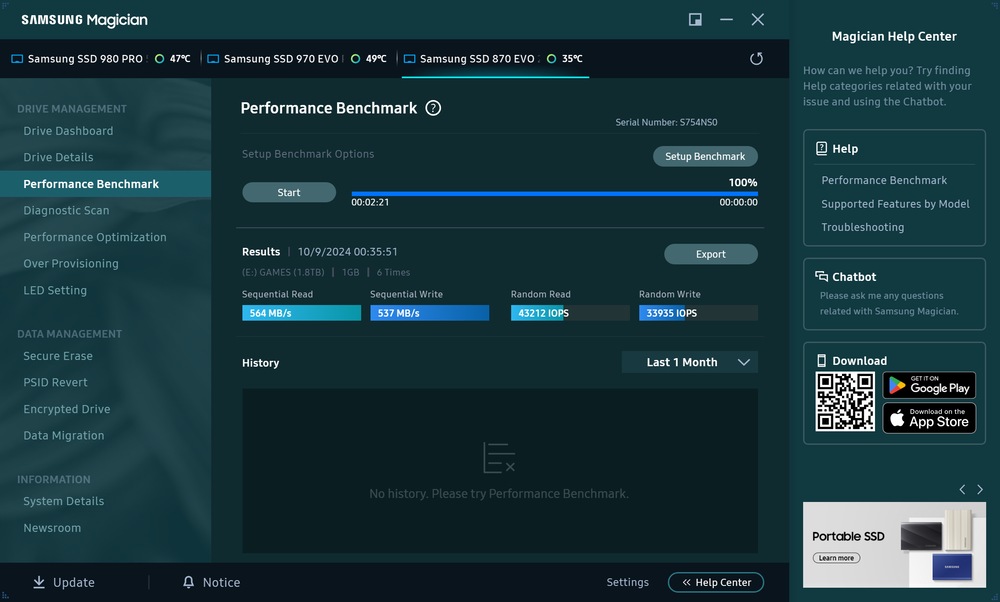1000x602 pixels.
Task: Select Performance Benchmark sidebar item
Action: tap(105, 184)
